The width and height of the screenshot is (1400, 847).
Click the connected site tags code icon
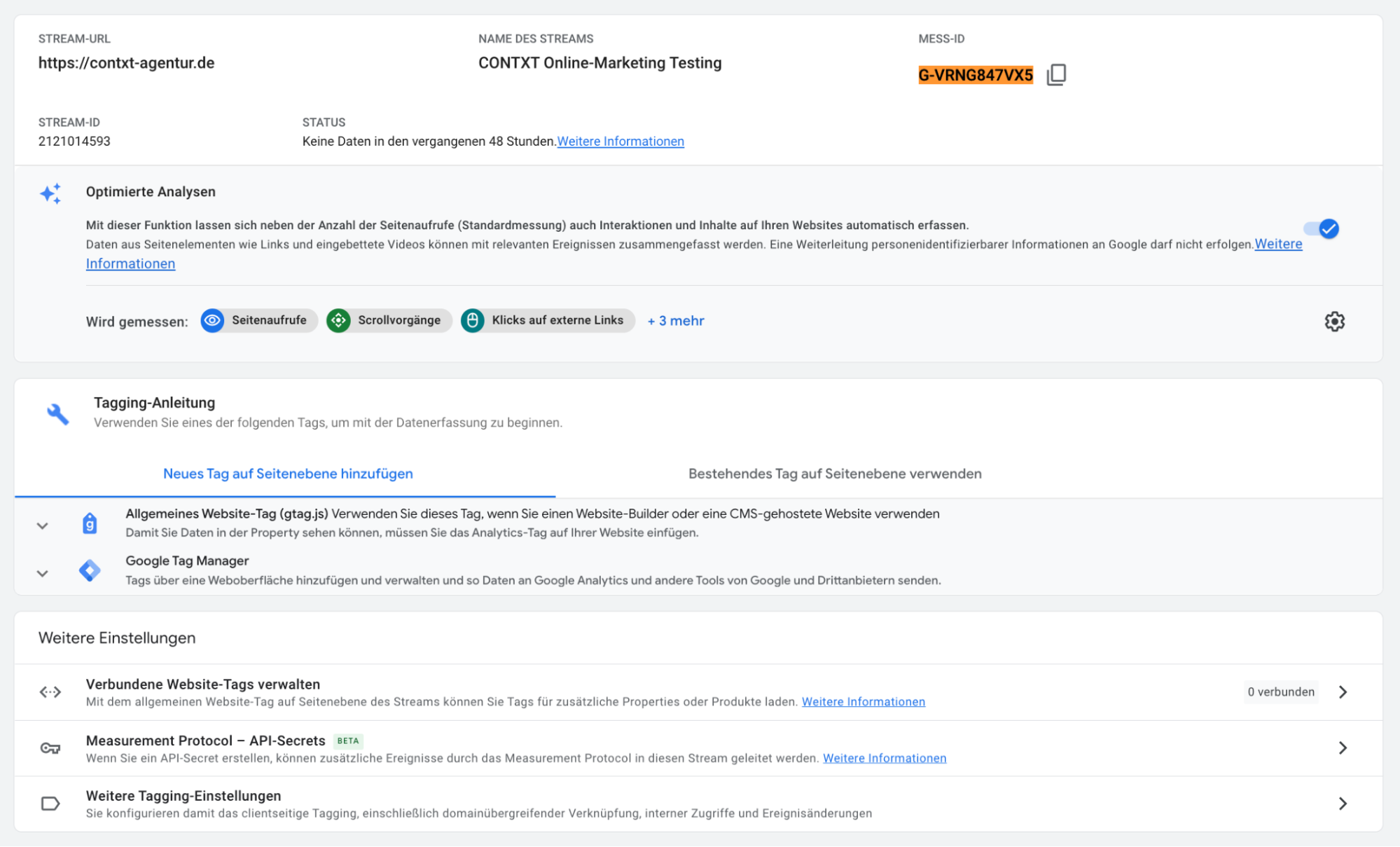[x=50, y=692]
